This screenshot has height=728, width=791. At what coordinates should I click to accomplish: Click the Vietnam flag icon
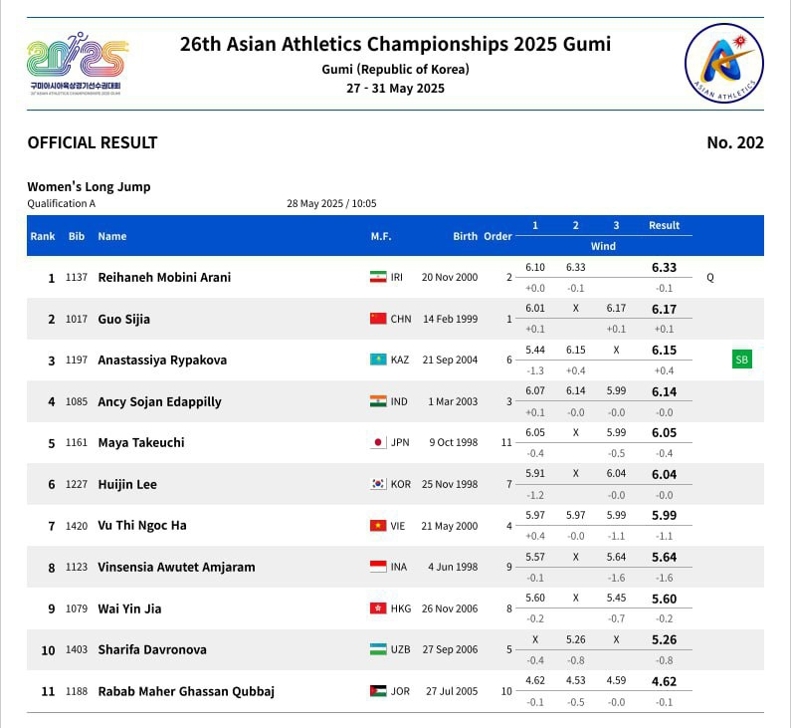378,526
